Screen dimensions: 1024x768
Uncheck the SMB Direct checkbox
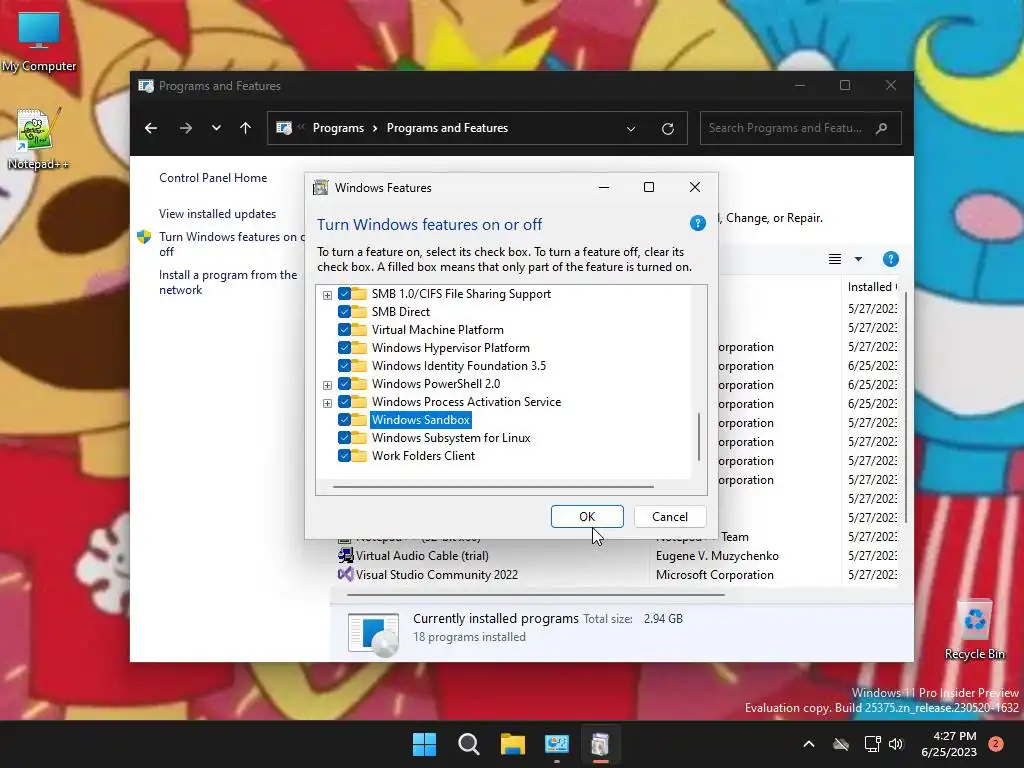(x=344, y=312)
